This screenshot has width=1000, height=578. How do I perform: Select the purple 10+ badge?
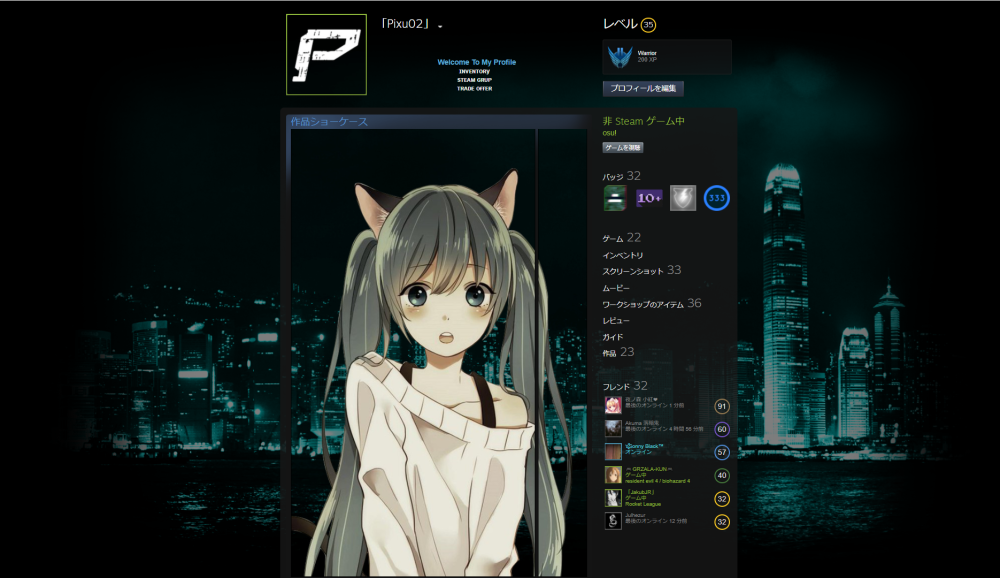point(649,198)
